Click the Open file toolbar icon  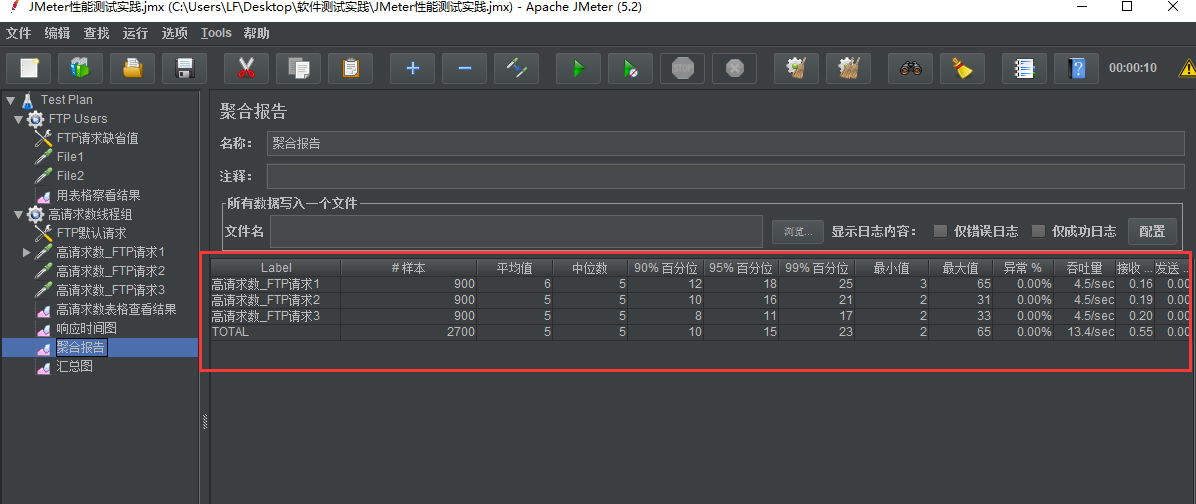[x=132, y=68]
